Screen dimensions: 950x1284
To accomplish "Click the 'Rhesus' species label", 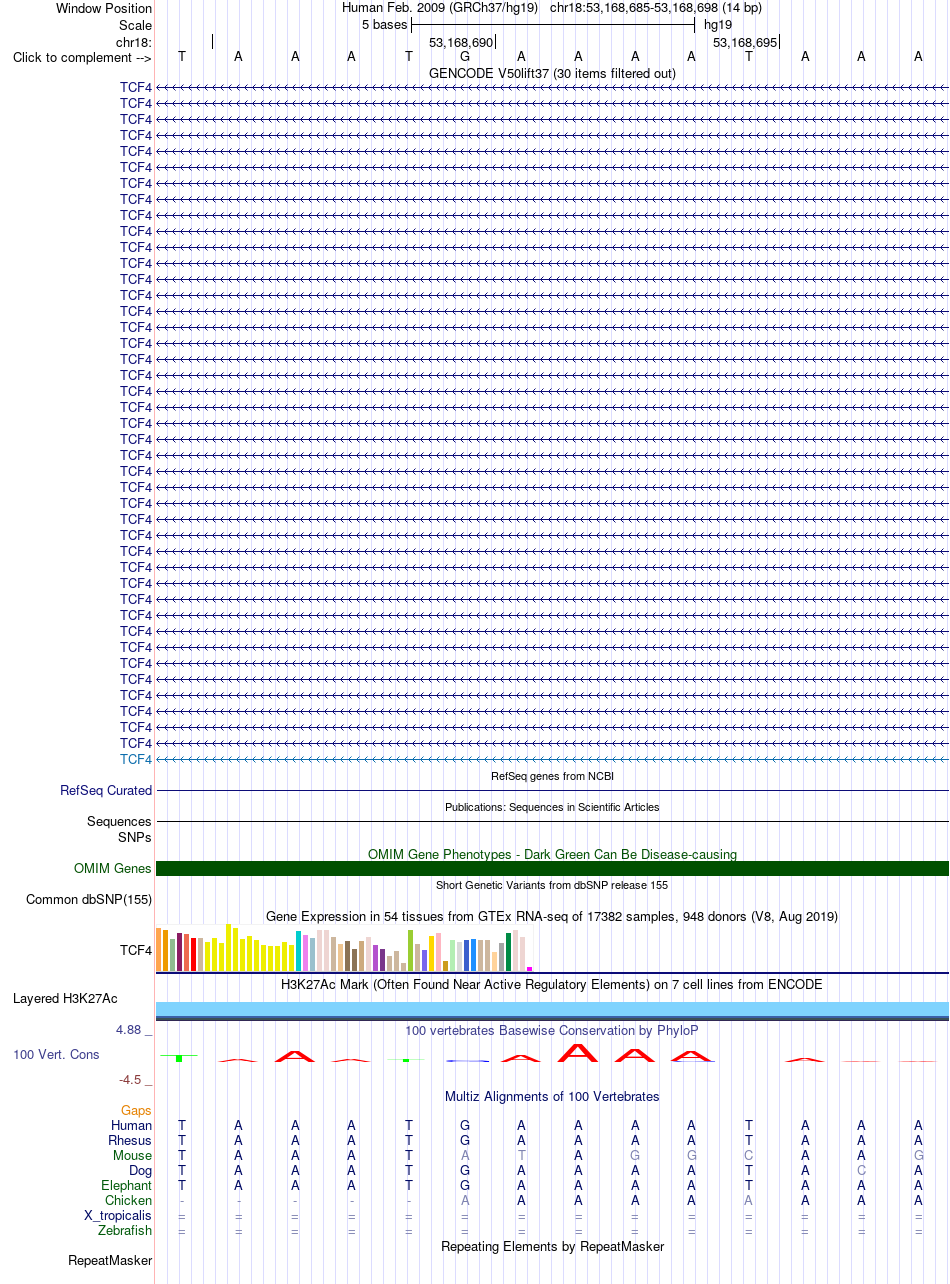I will pos(130,1140).
